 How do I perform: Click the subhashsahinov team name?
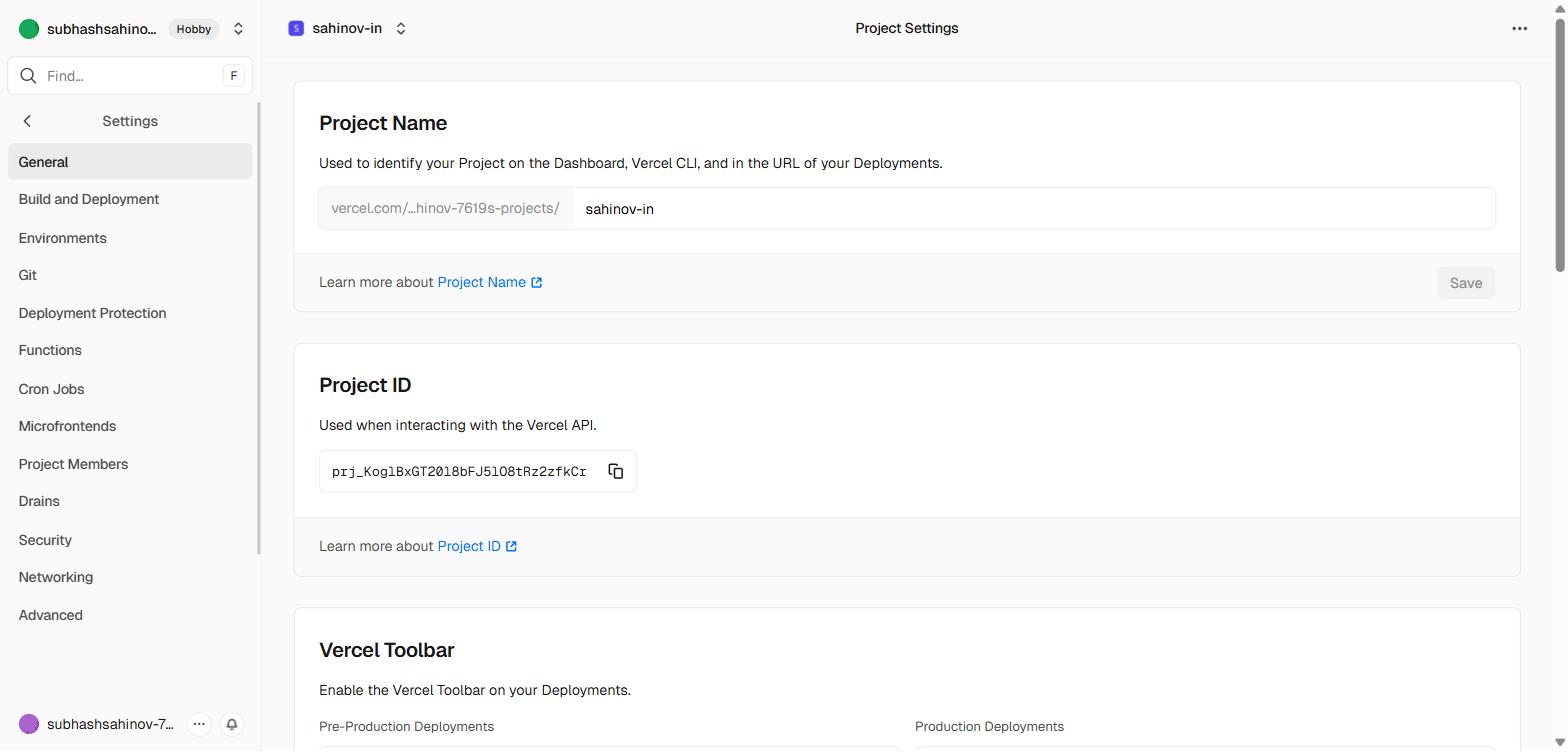[x=101, y=29]
